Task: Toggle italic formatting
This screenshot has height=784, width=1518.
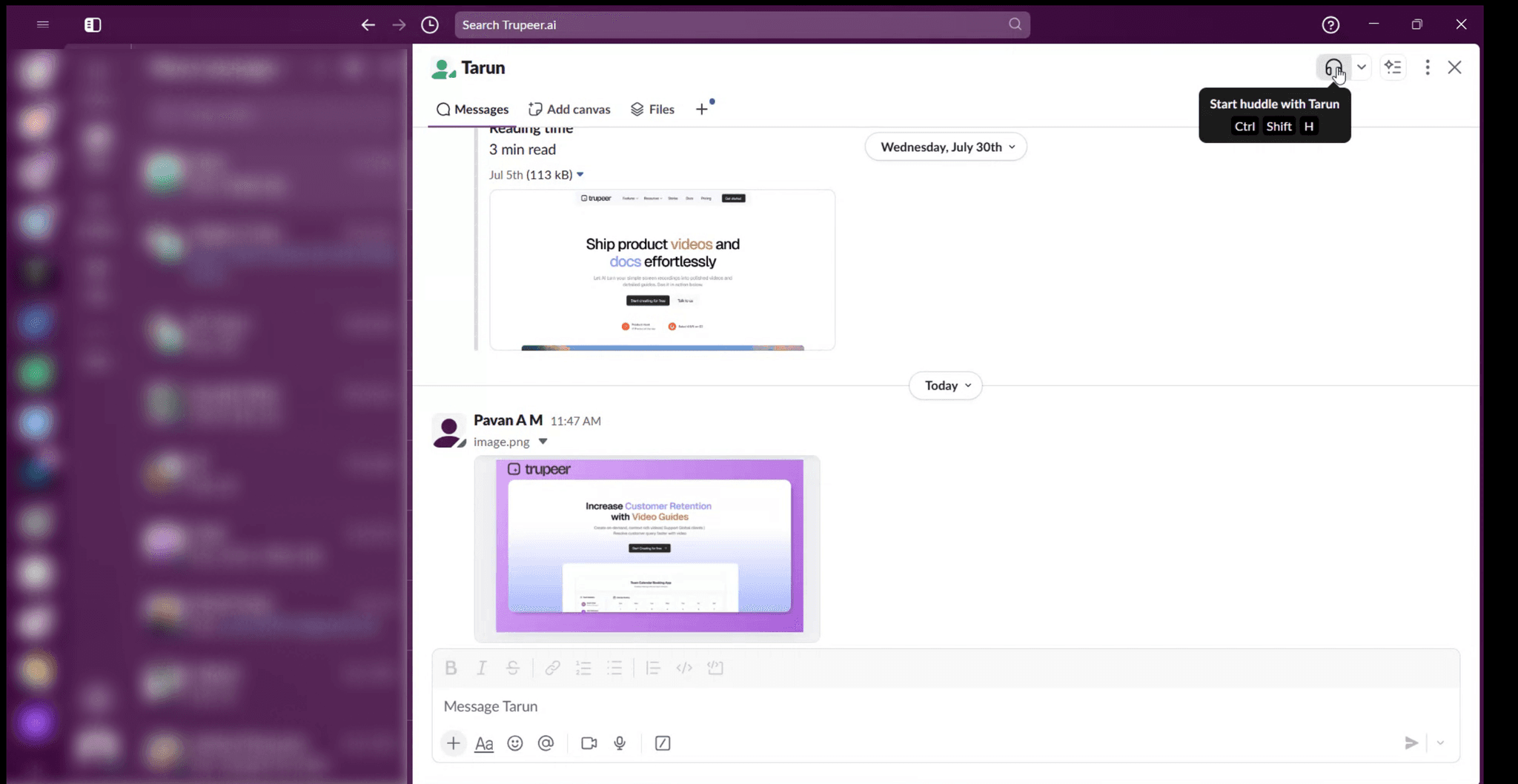Action: click(x=482, y=668)
